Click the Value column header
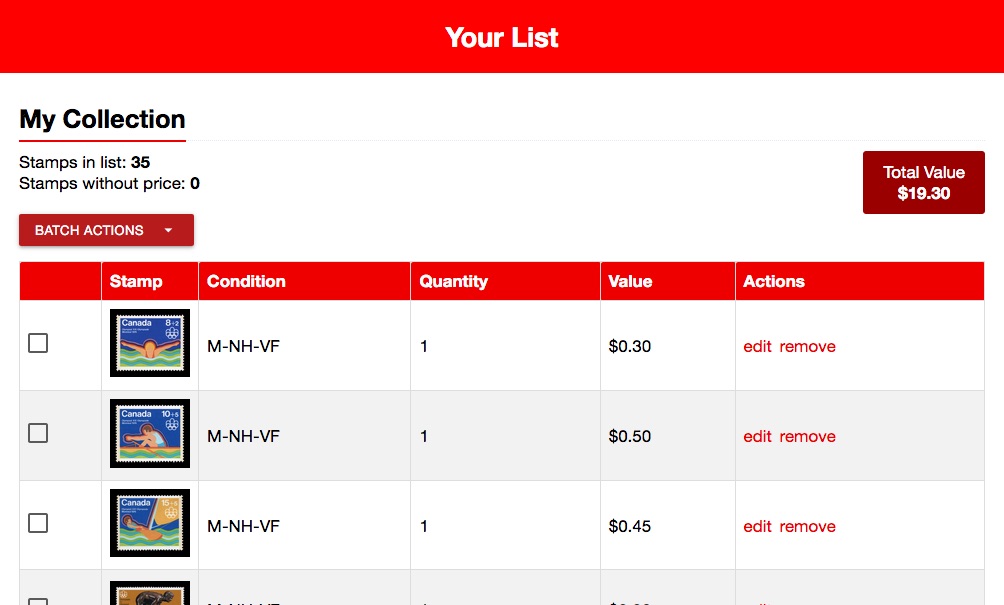 [x=630, y=281]
